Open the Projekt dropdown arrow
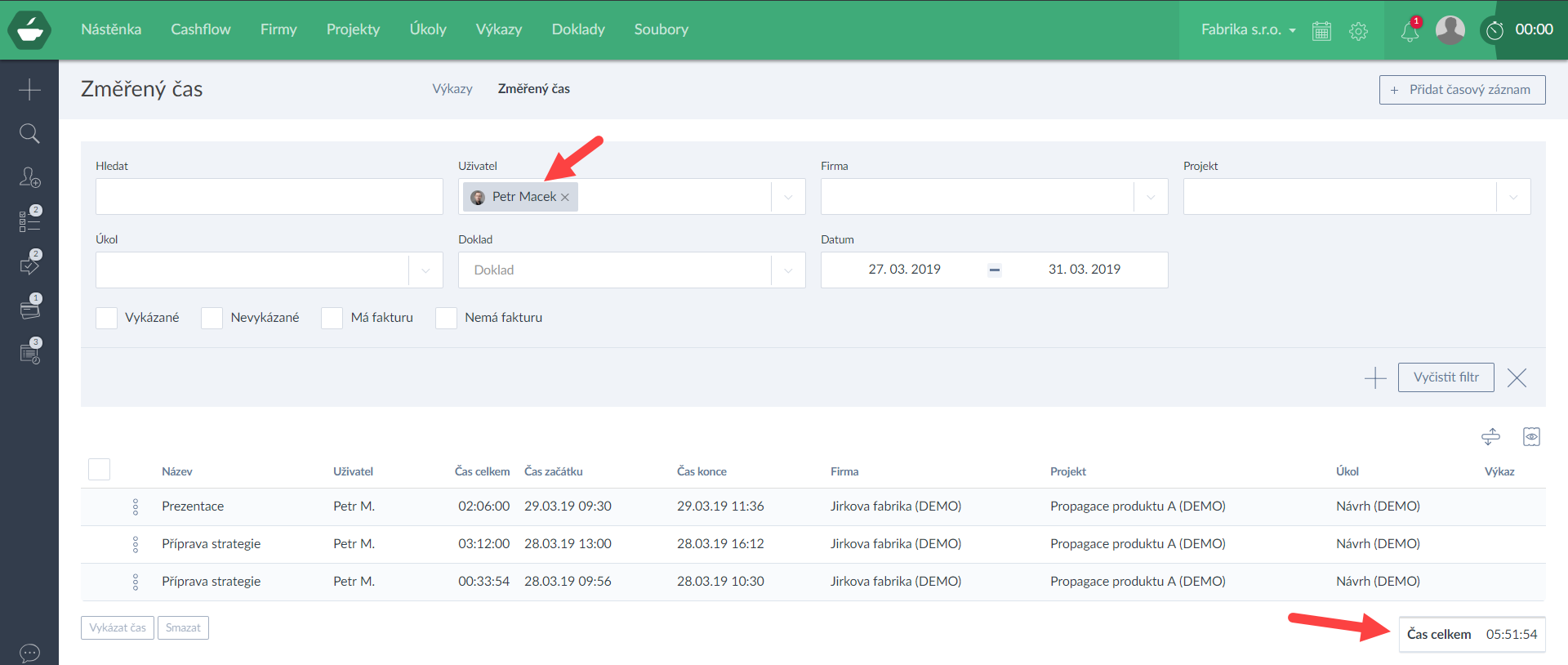The width and height of the screenshot is (1568, 665). [1513, 197]
